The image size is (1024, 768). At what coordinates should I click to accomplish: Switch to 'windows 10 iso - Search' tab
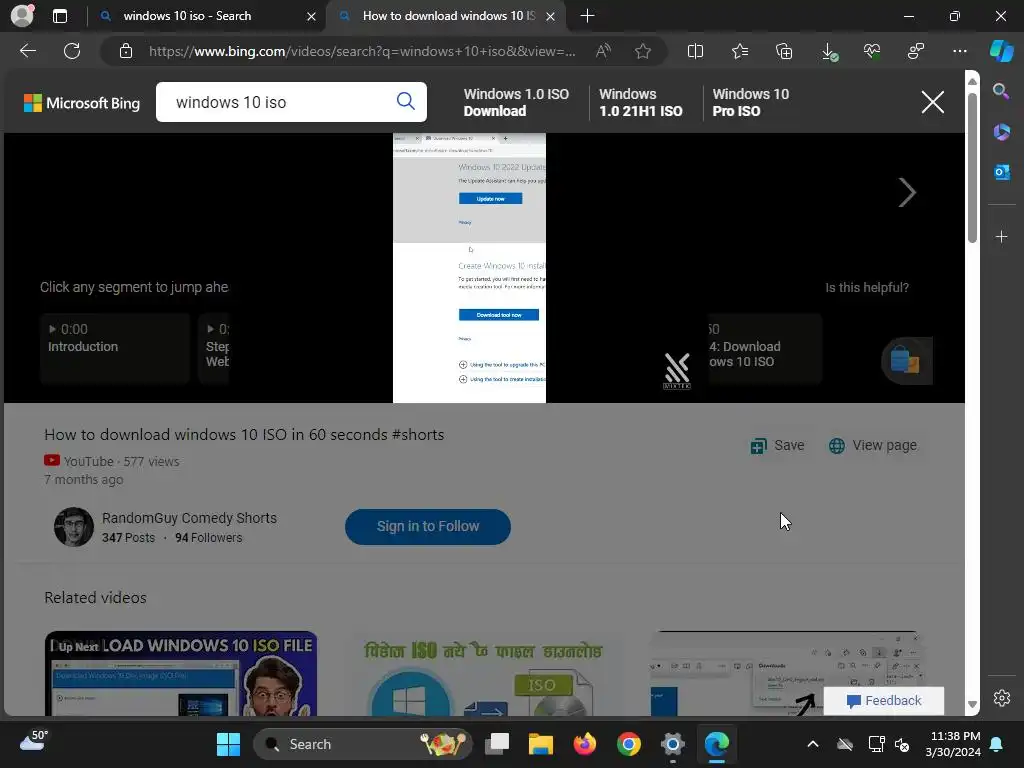187,16
